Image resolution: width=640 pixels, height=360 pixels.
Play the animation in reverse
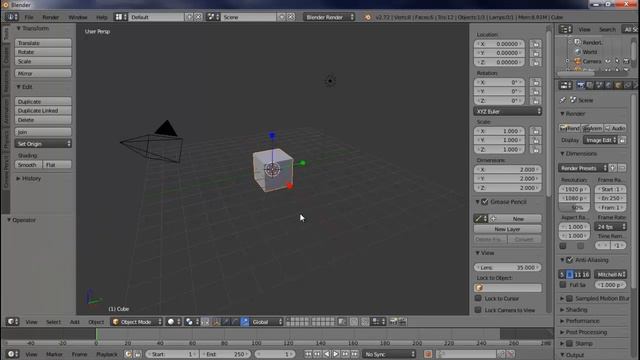coord(327,354)
